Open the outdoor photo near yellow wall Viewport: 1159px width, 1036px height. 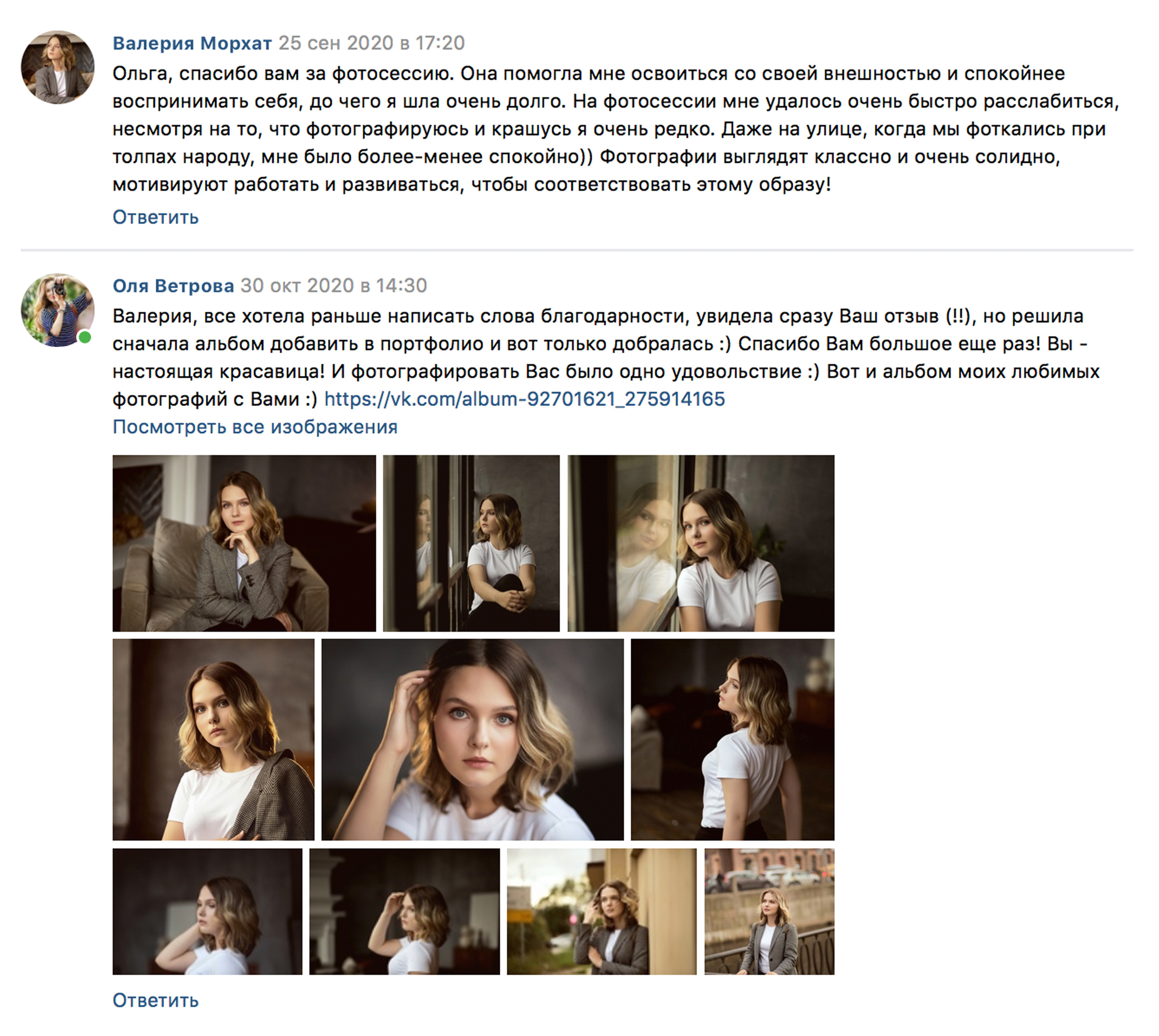pyautogui.click(x=602, y=912)
